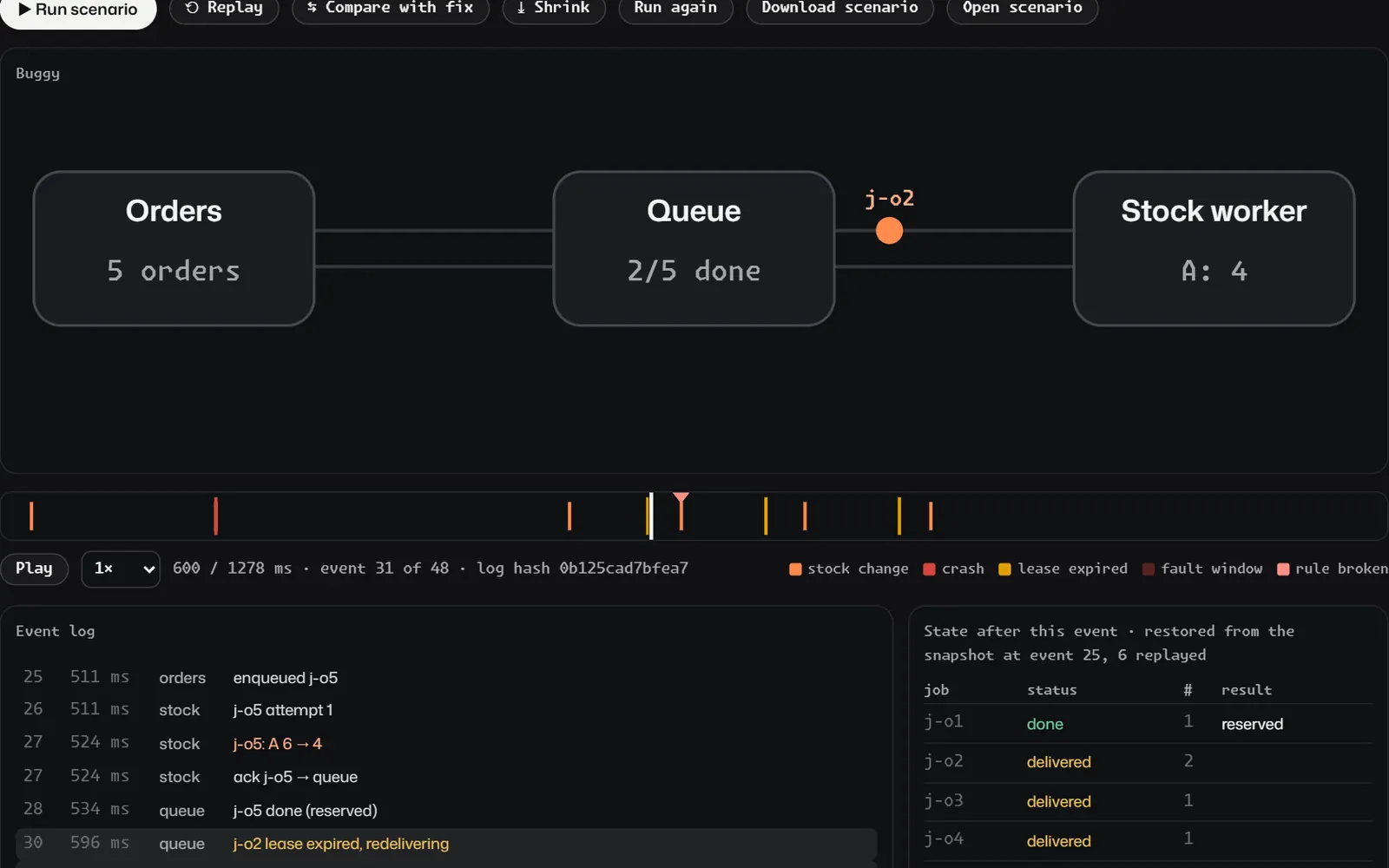This screenshot has width=1389, height=868.
Task: Select event log row 'j-o5 attempt 1'
Action: 446,710
